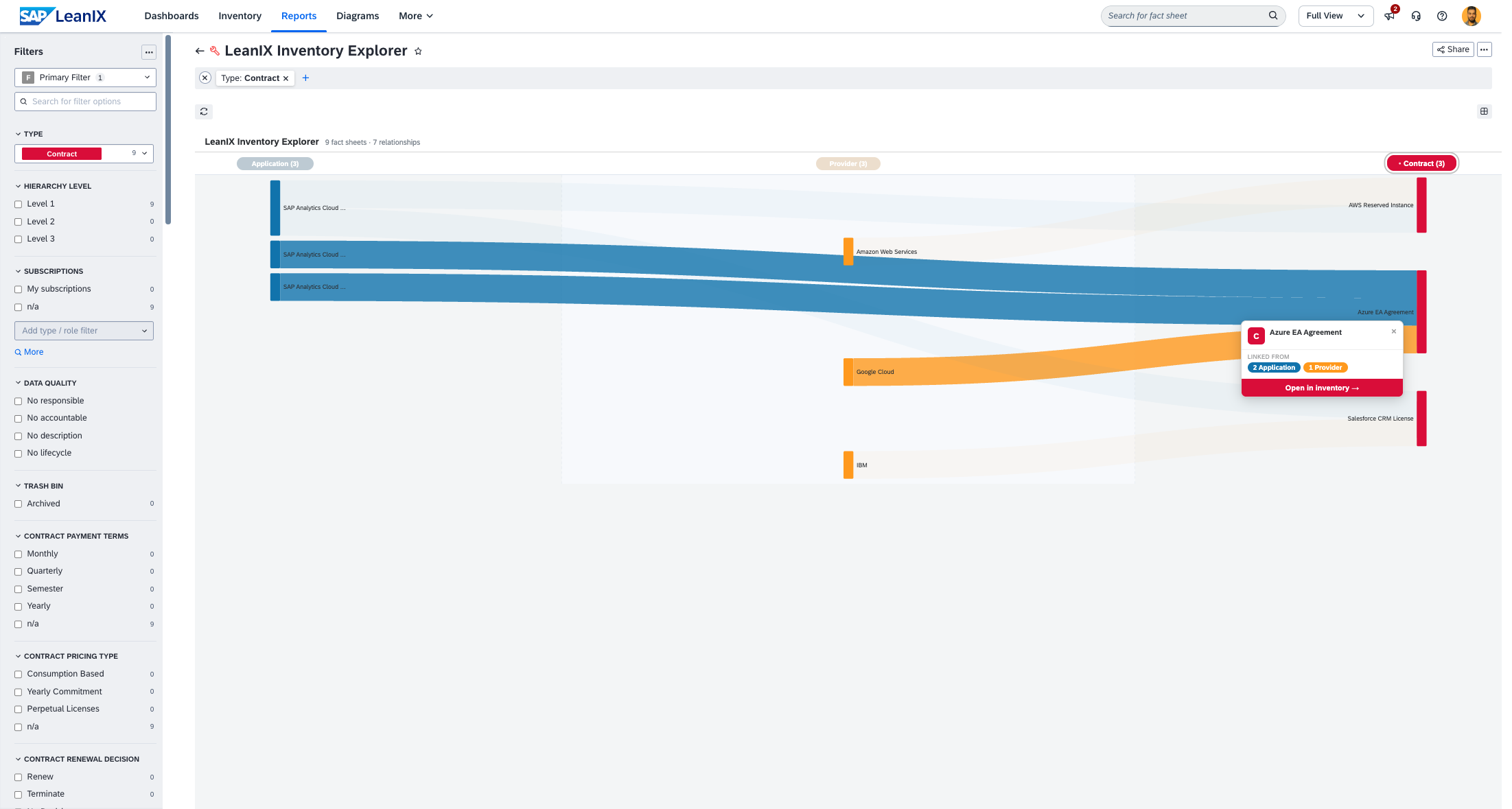Go to the Inventory tab
The width and height of the screenshot is (1512, 809).
pyautogui.click(x=240, y=16)
